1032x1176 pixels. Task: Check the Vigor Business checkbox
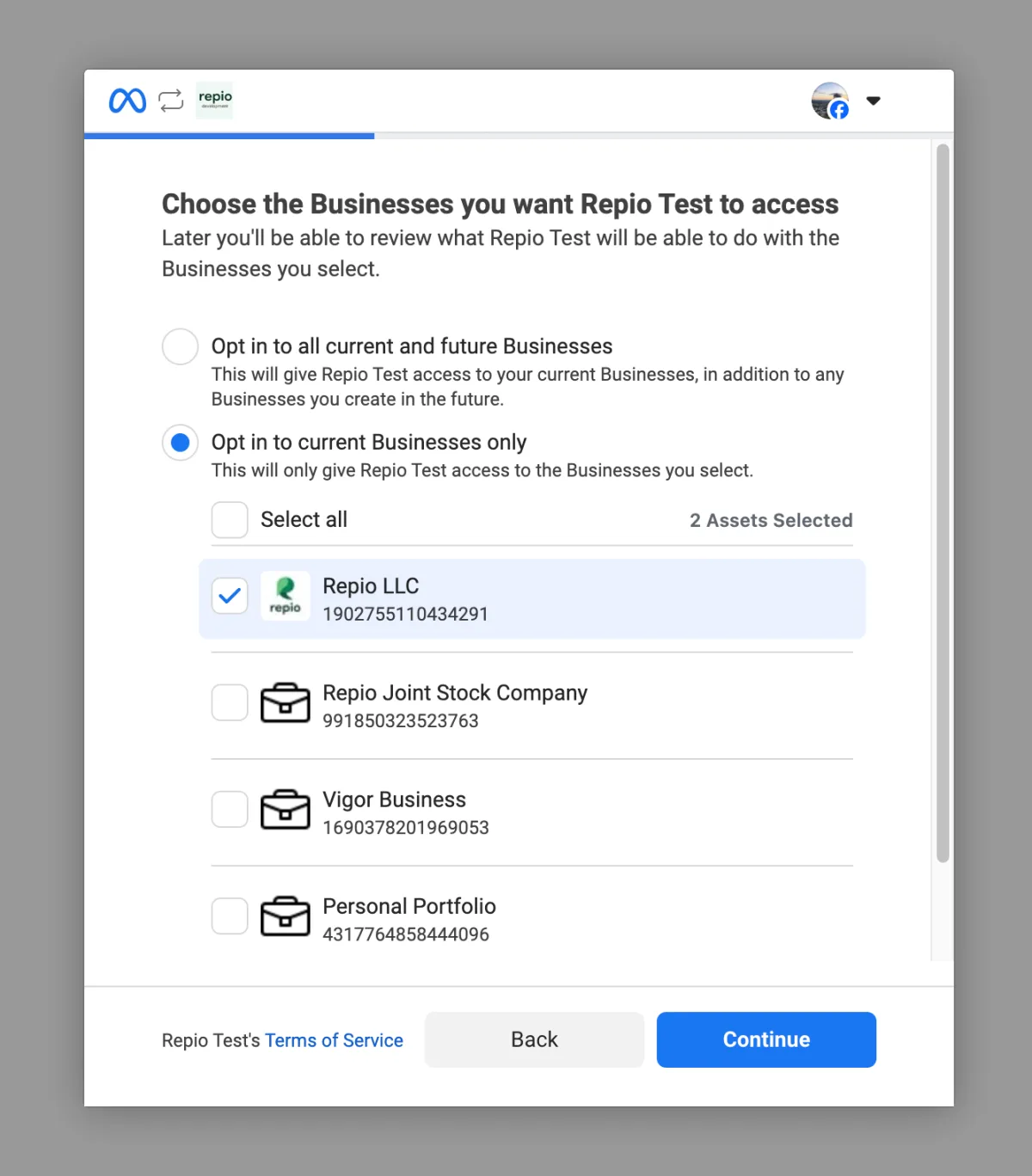pos(230,809)
